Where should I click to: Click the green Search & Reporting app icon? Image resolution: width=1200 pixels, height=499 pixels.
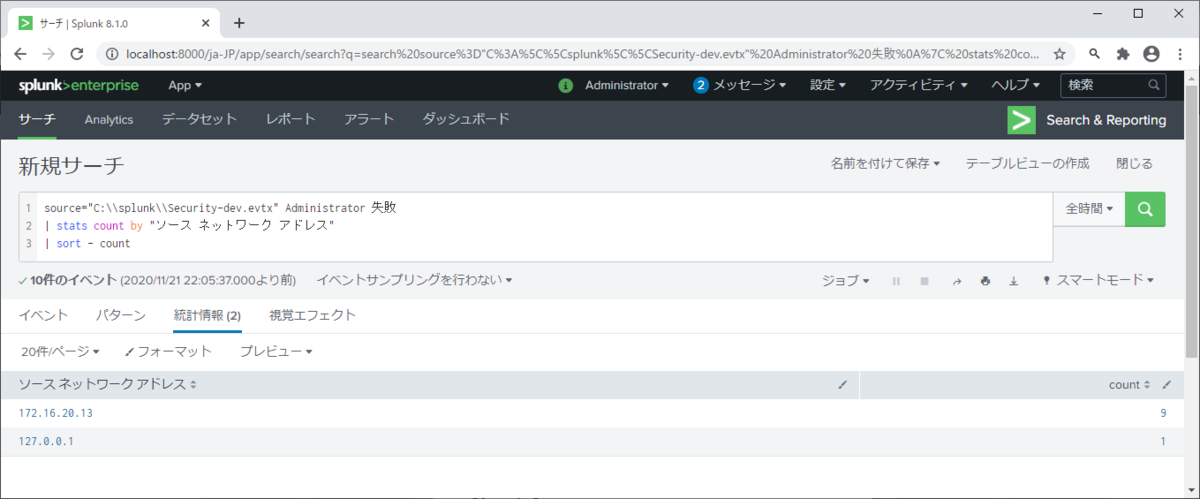(x=1021, y=120)
